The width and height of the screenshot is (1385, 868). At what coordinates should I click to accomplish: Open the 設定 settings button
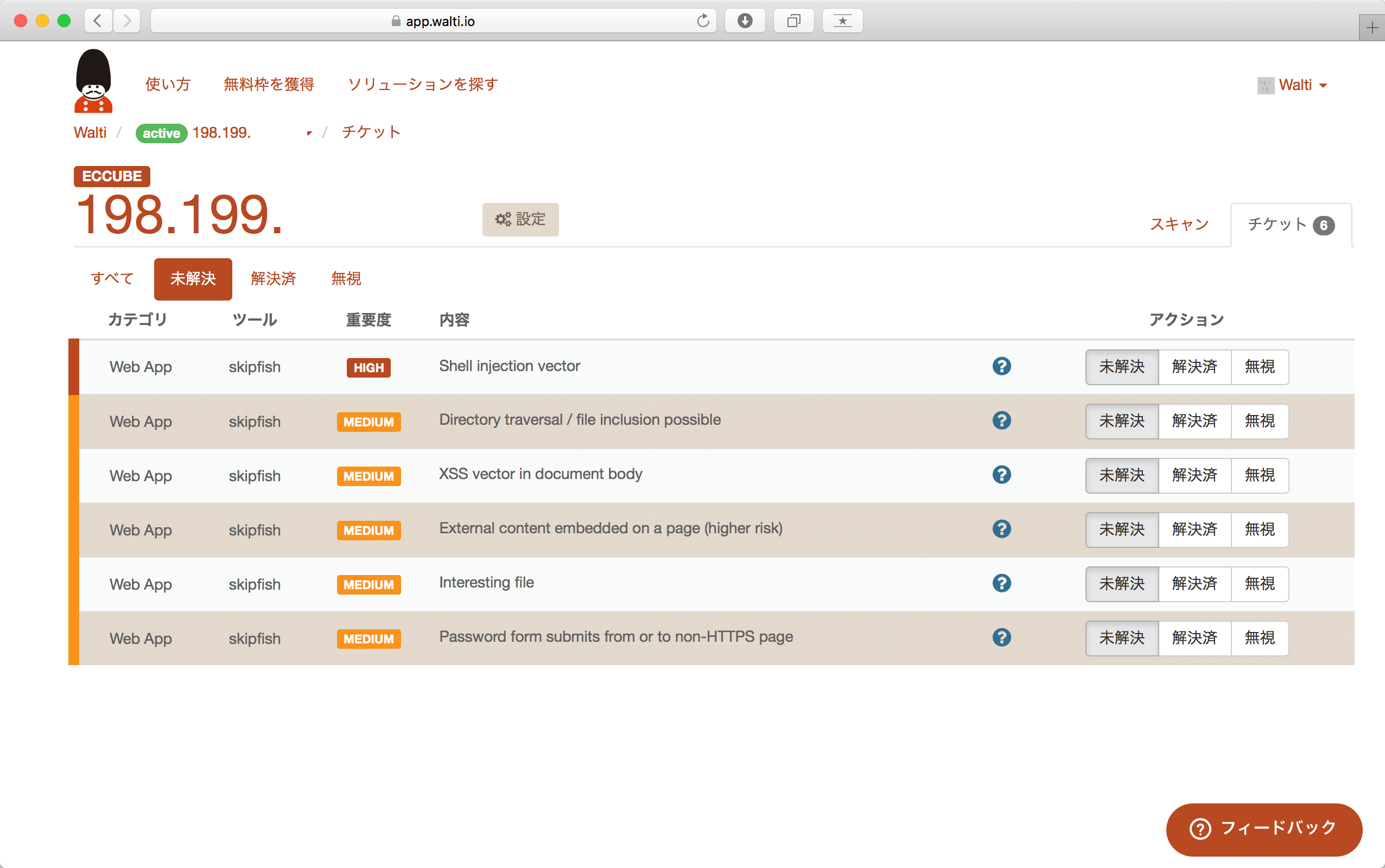(520, 219)
